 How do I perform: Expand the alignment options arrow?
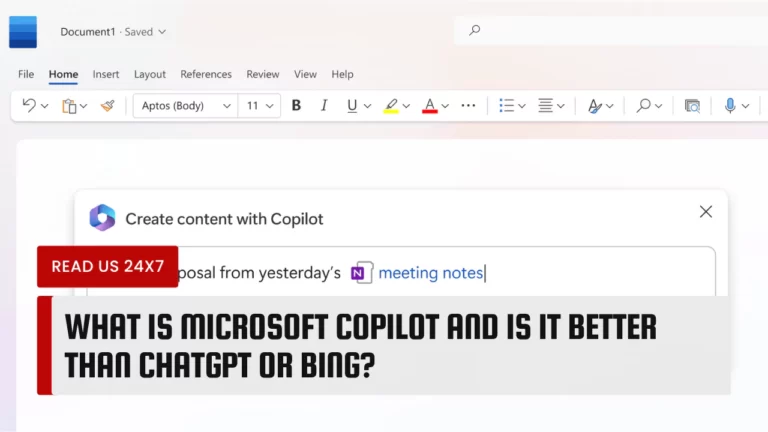(x=561, y=106)
